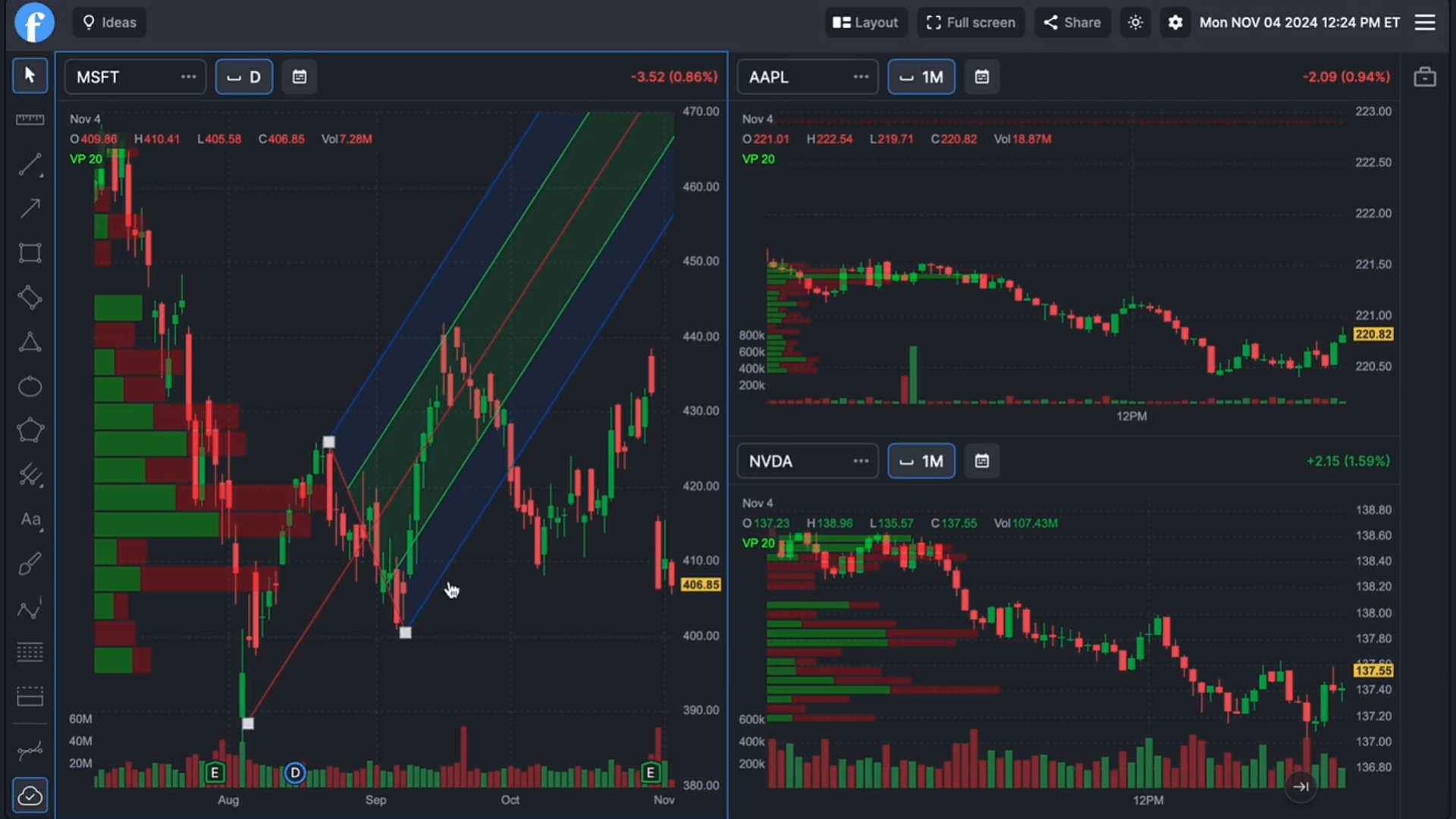This screenshot has height=819, width=1456.
Task: Grab the pitchfork origin anchor near 390
Action: [x=248, y=723]
